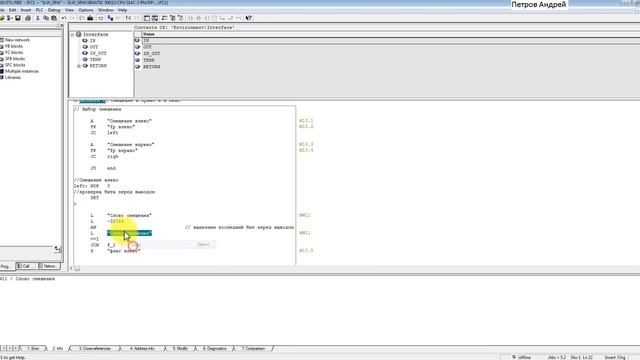Switch to the Program elements tab
The width and height of the screenshot is (640, 360).
(7, 266)
